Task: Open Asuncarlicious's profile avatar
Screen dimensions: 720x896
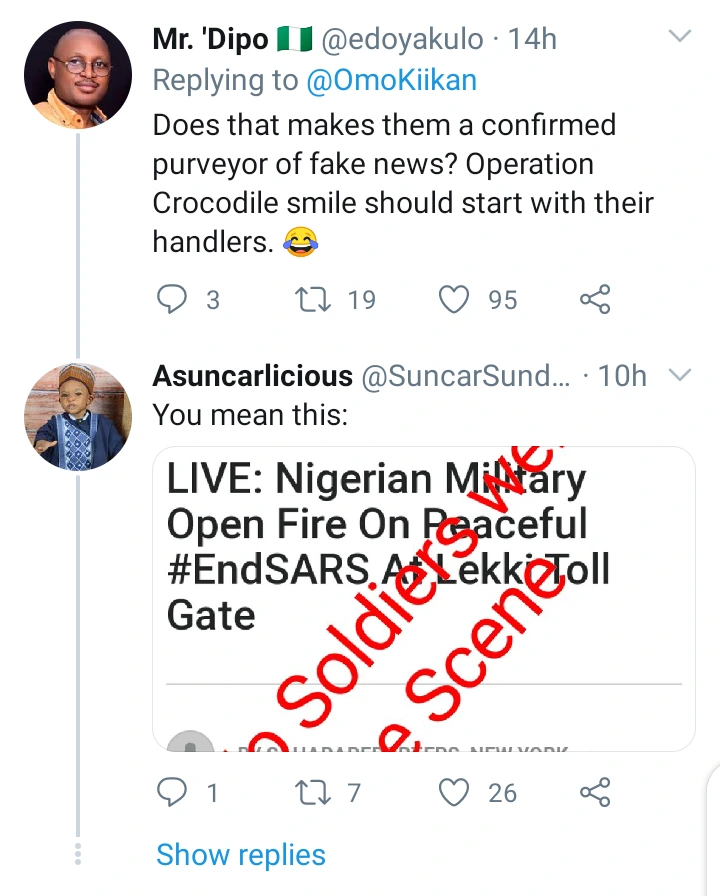Action: click(78, 417)
